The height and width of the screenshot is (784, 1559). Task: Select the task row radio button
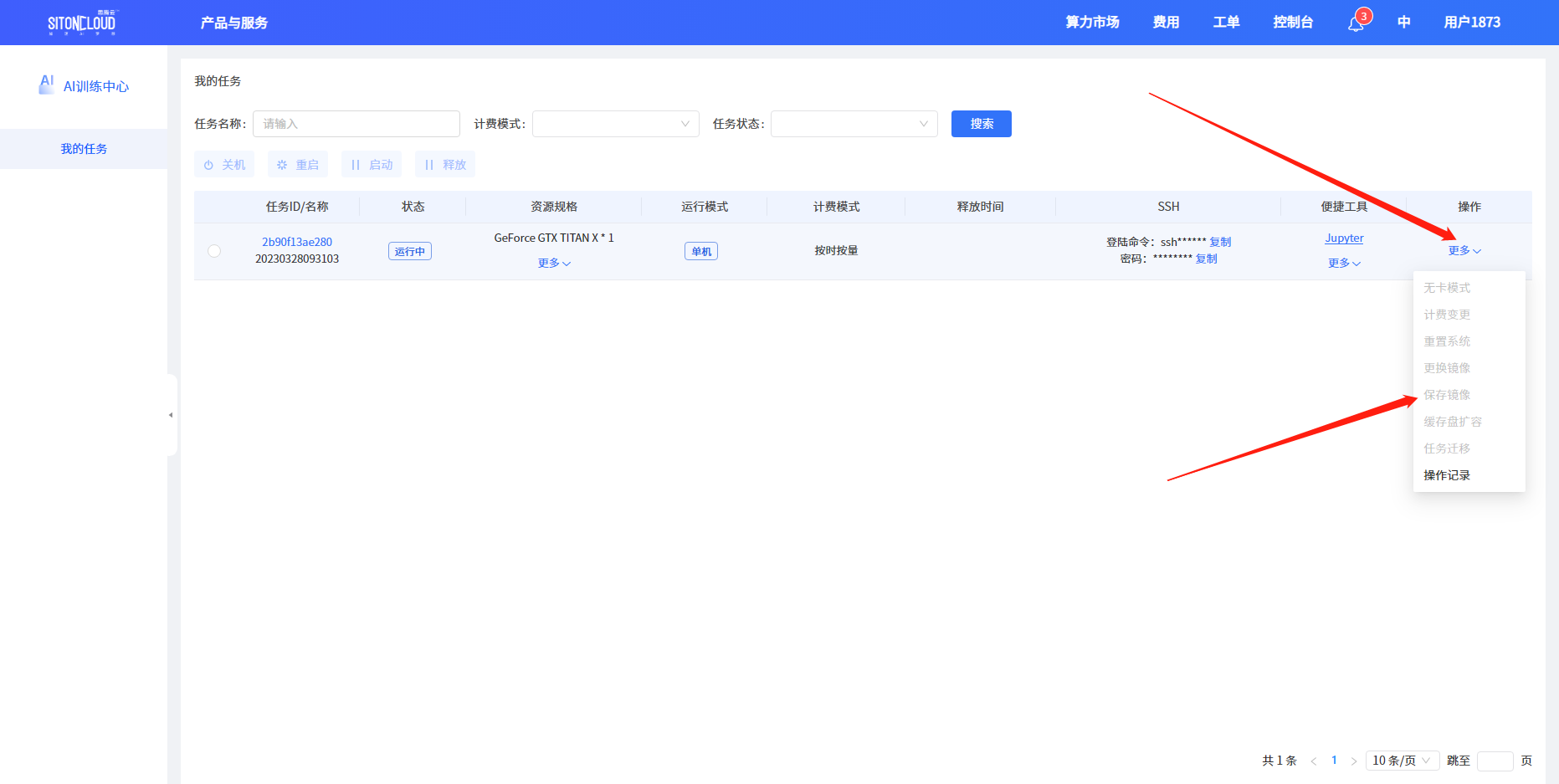(214, 251)
